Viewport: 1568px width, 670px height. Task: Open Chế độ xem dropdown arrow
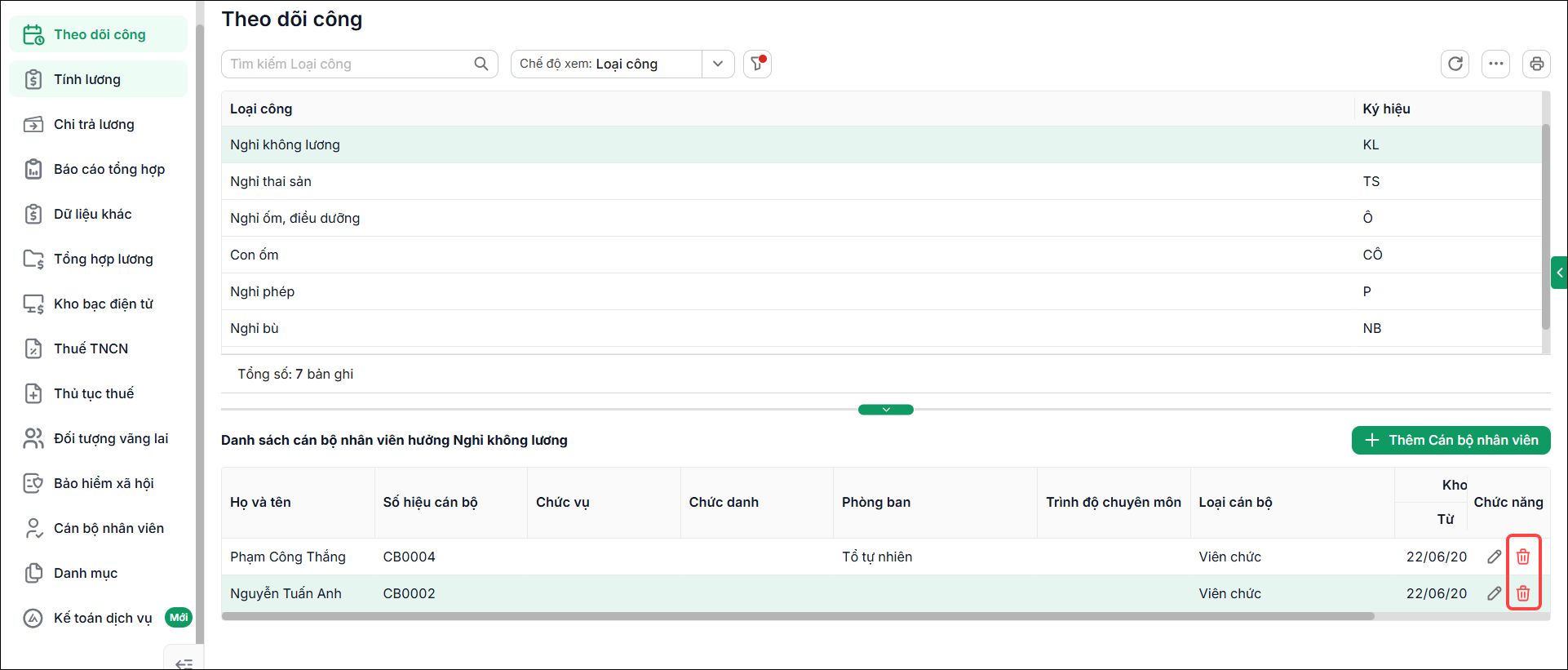(718, 64)
